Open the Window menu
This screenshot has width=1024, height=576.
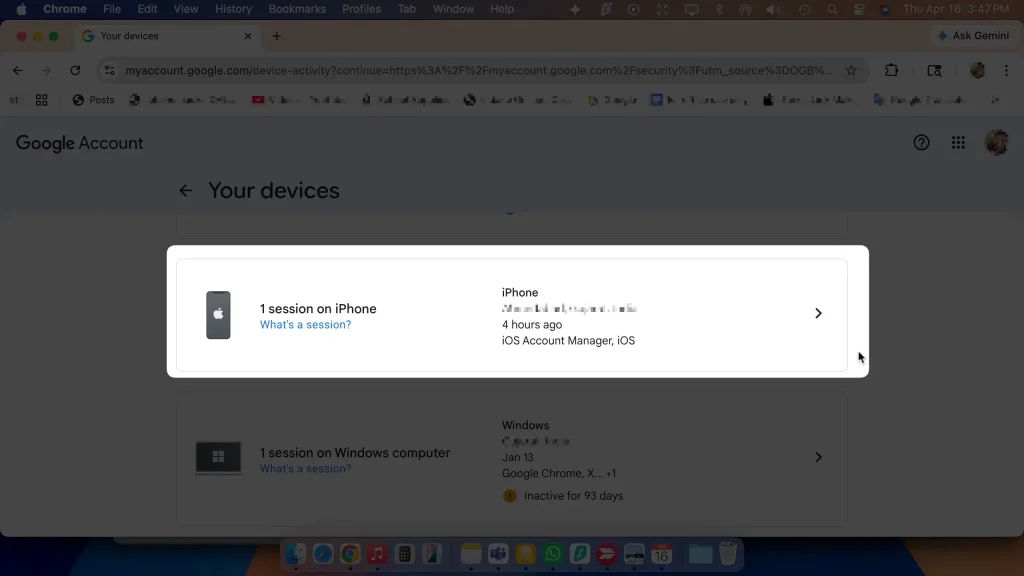(453, 9)
